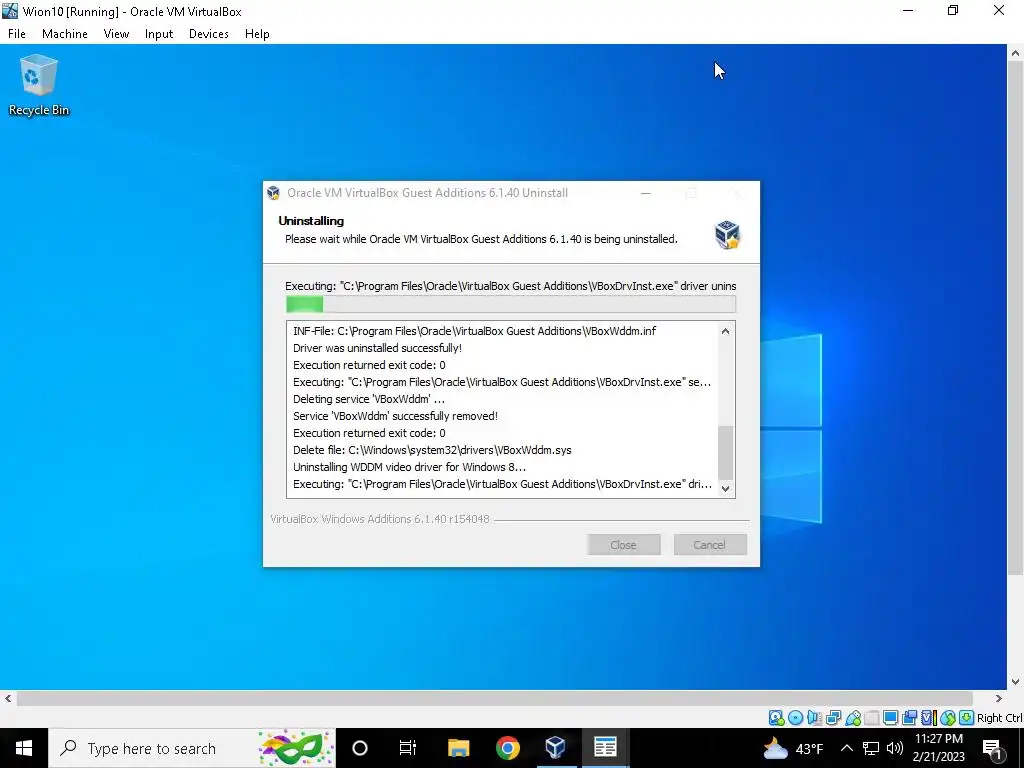The image size is (1024, 768).
Task: Click the 'Uninstalling' dialog heading
Action: click(x=311, y=221)
